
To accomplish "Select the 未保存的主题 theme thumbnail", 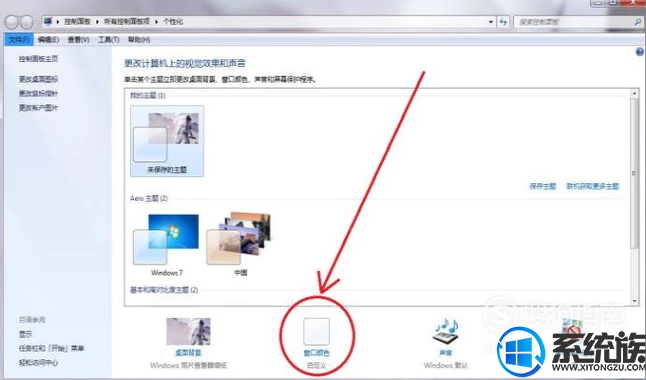I will 167,141.
